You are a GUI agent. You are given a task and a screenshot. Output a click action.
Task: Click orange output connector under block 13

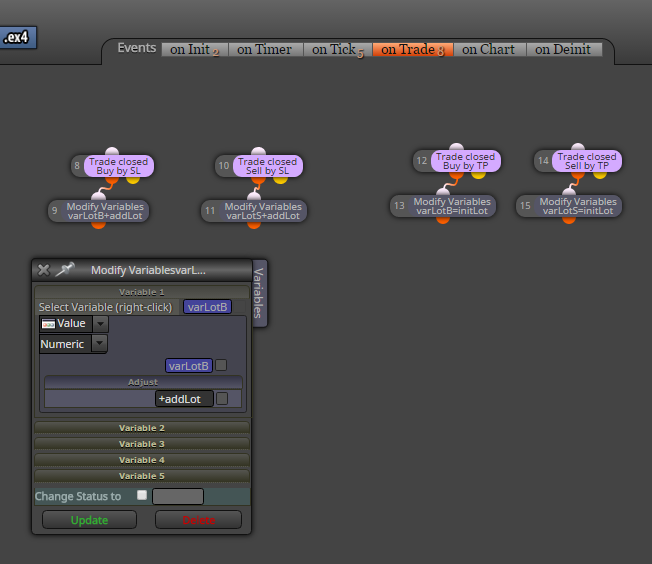(443, 220)
